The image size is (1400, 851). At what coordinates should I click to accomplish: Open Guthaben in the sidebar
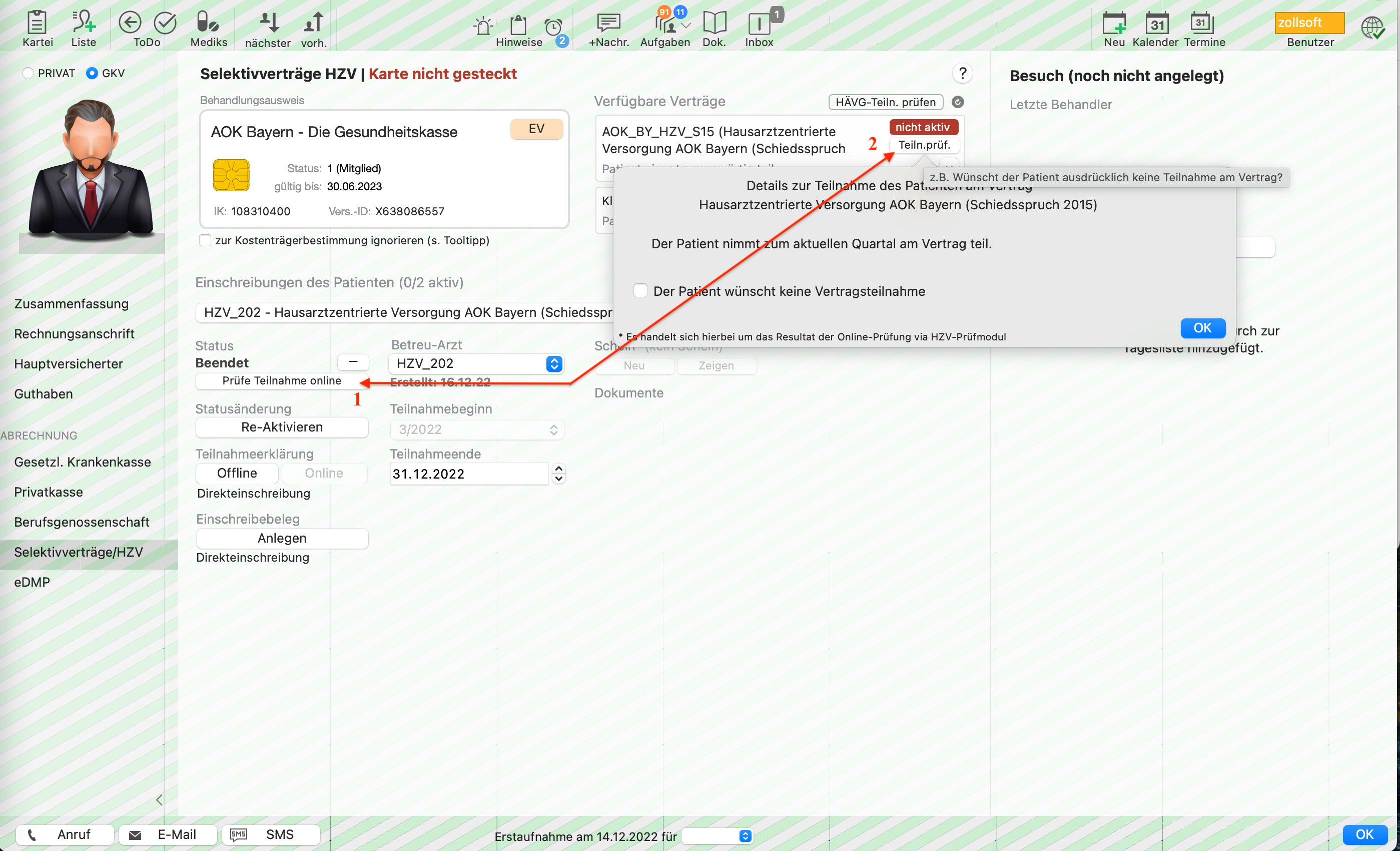pyautogui.click(x=44, y=394)
